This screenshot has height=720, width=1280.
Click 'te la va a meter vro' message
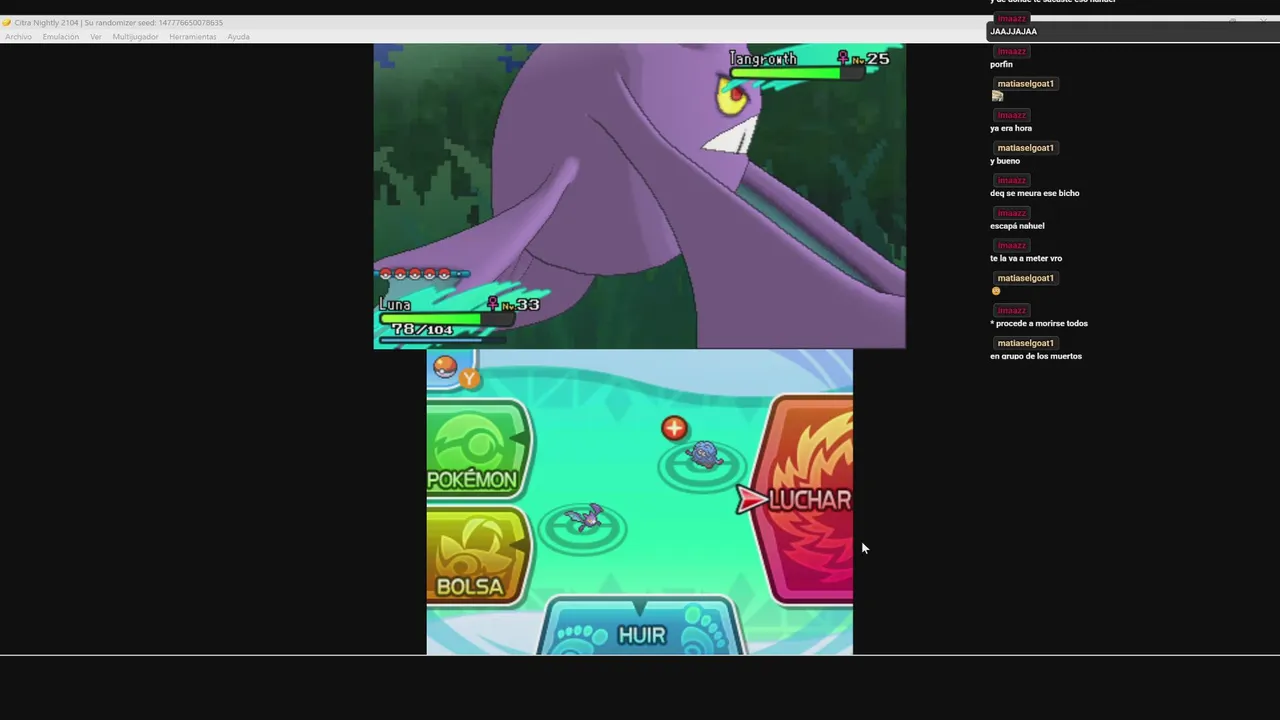point(1026,258)
